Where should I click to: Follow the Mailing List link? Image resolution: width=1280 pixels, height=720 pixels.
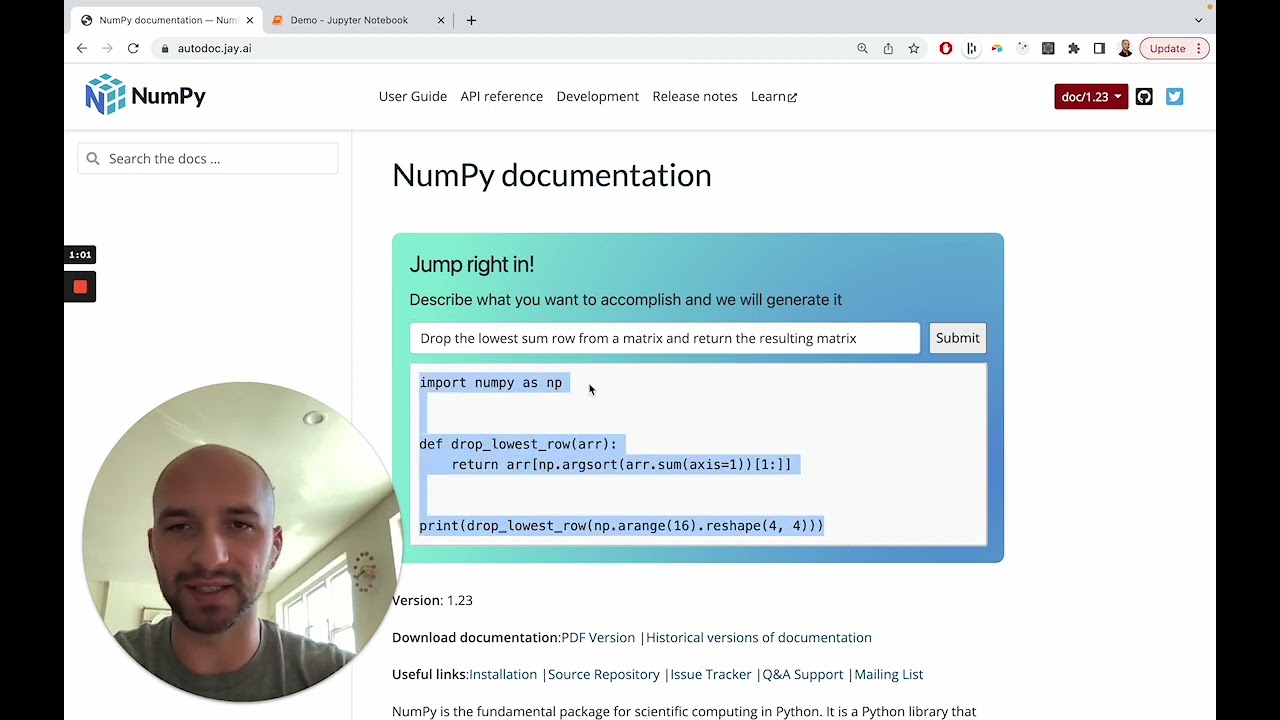click(889, 674)
